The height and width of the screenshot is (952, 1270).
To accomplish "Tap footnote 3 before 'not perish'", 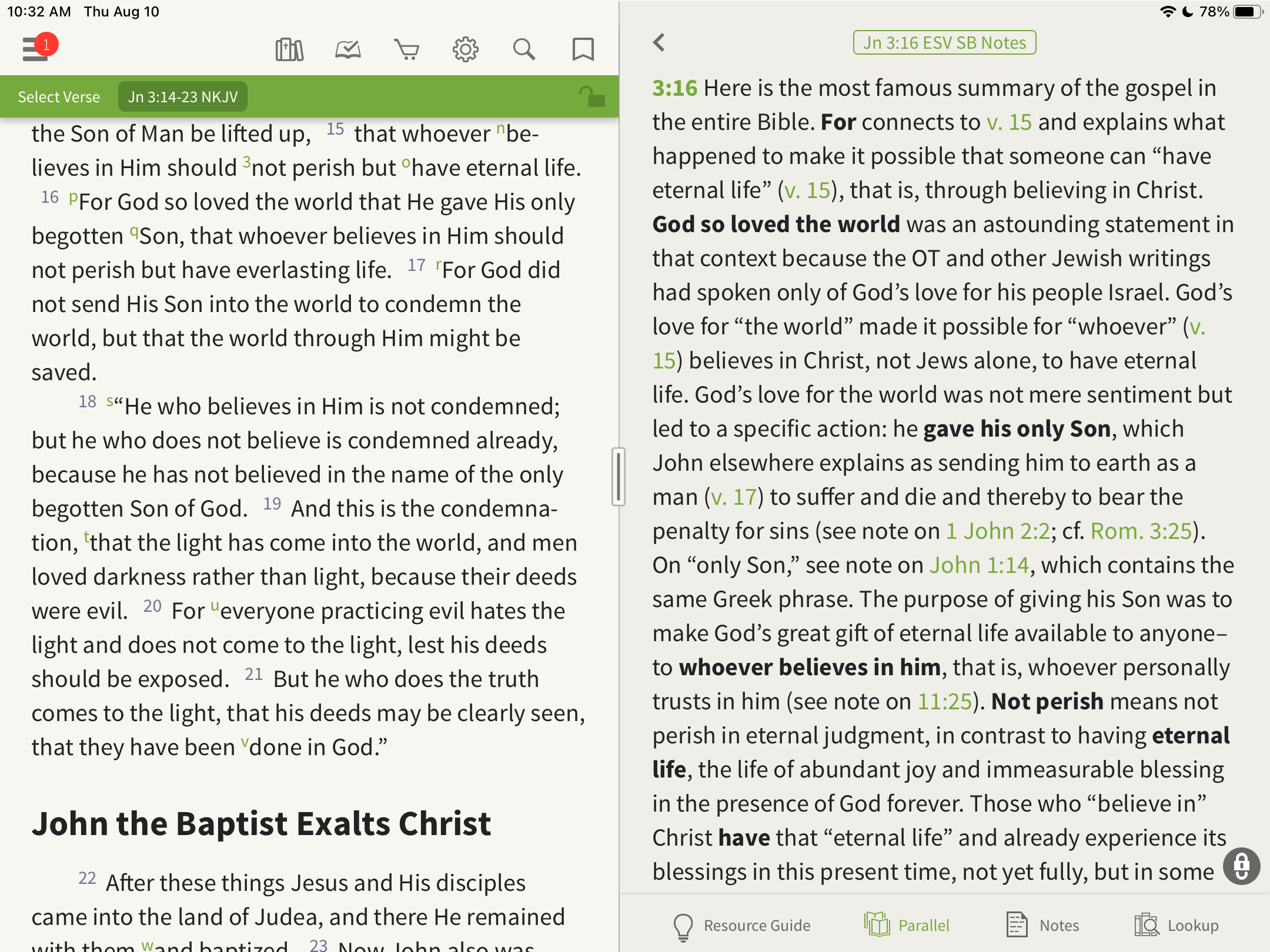I will coord(247,162).
